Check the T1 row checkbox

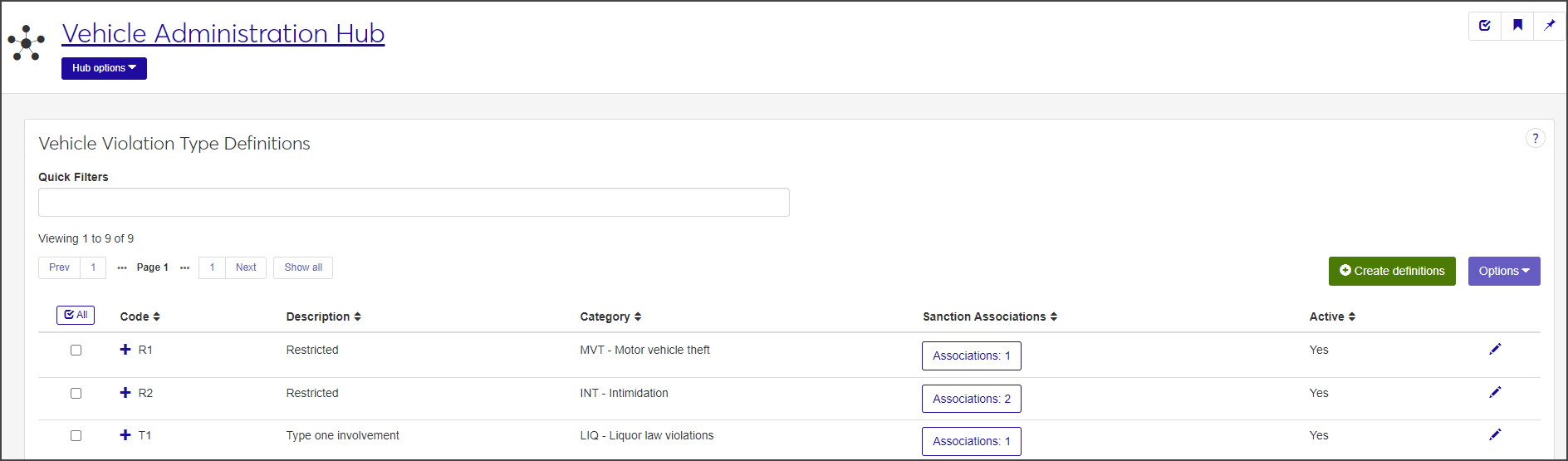(76, 436)
